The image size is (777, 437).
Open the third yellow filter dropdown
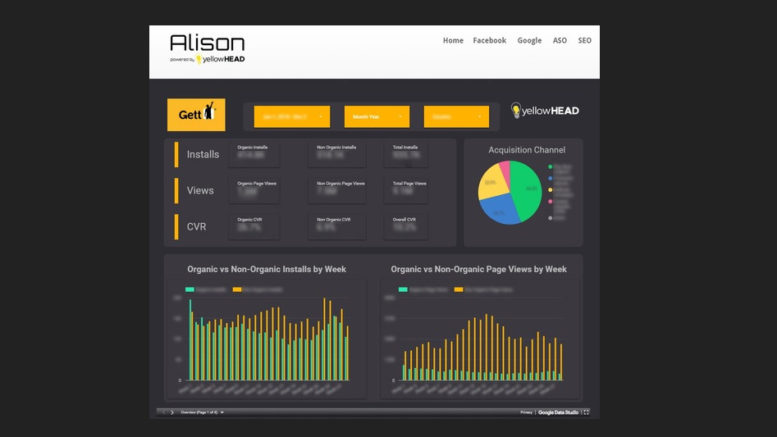pos(456,116)
